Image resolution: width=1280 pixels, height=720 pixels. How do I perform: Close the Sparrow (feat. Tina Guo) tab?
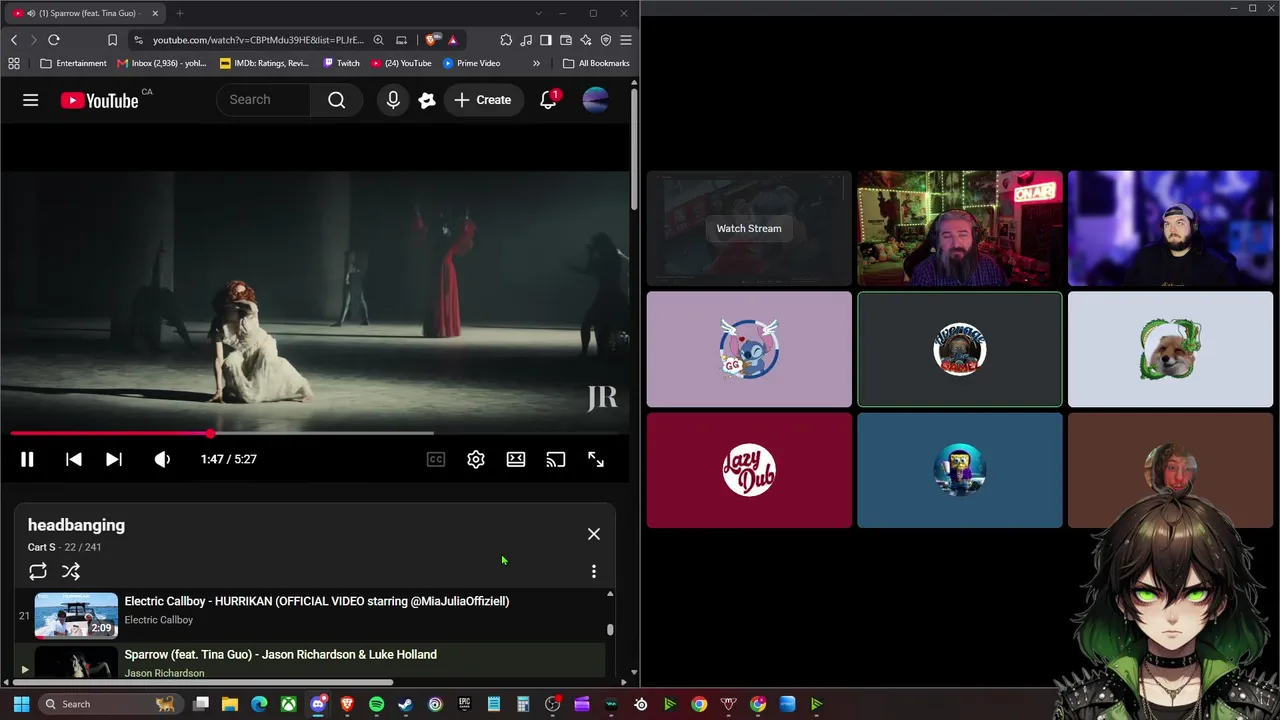(x=155, y=13)
